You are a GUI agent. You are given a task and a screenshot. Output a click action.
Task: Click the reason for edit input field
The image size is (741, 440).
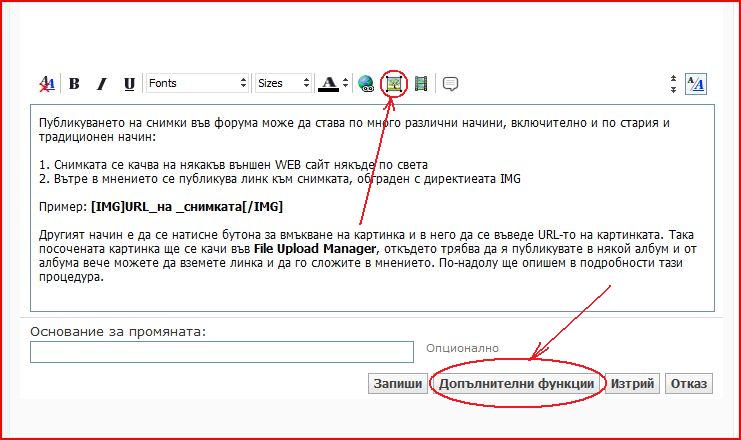pyautogui.click(x=221, y=352)
